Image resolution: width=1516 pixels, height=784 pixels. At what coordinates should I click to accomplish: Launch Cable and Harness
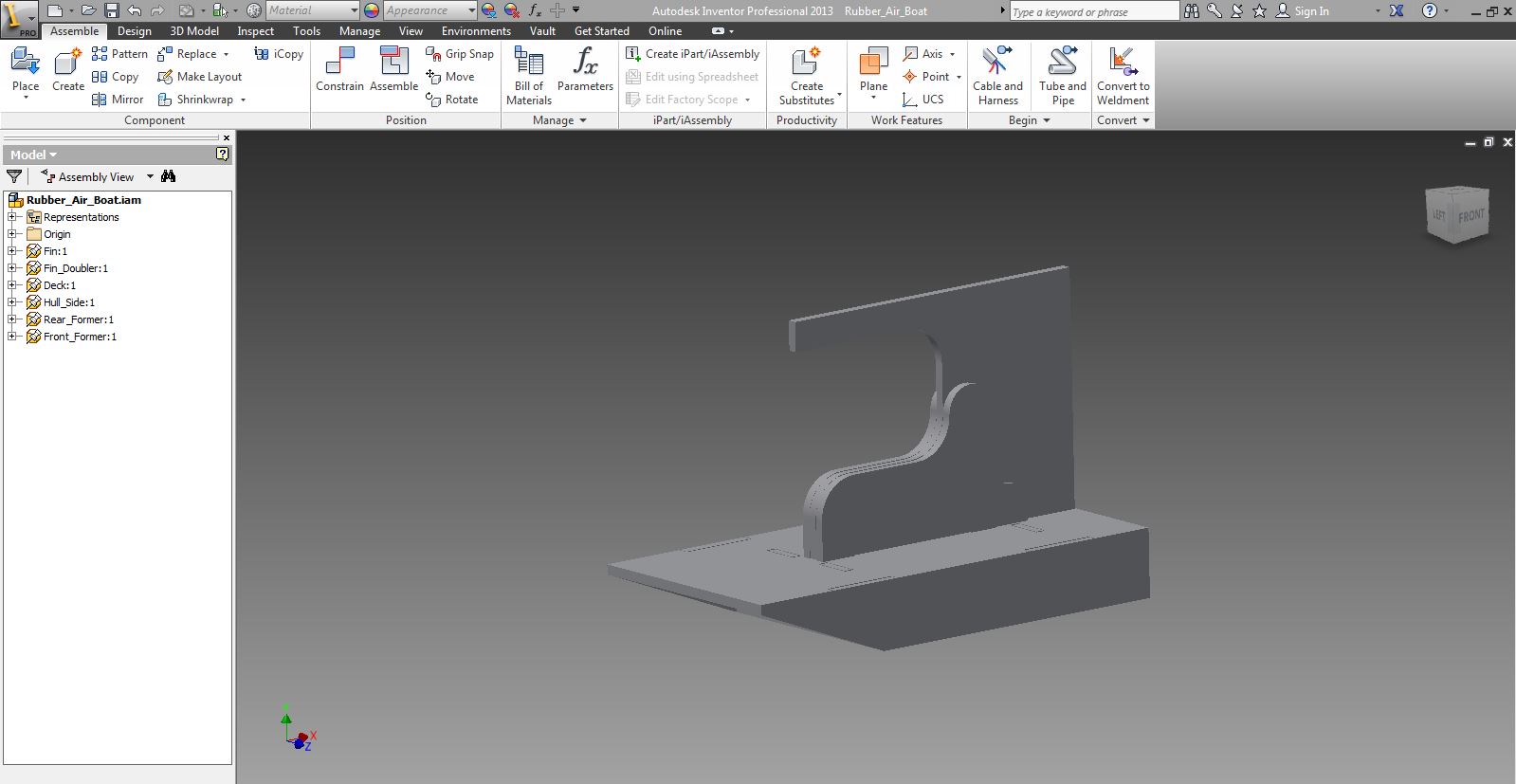point(997,76)
